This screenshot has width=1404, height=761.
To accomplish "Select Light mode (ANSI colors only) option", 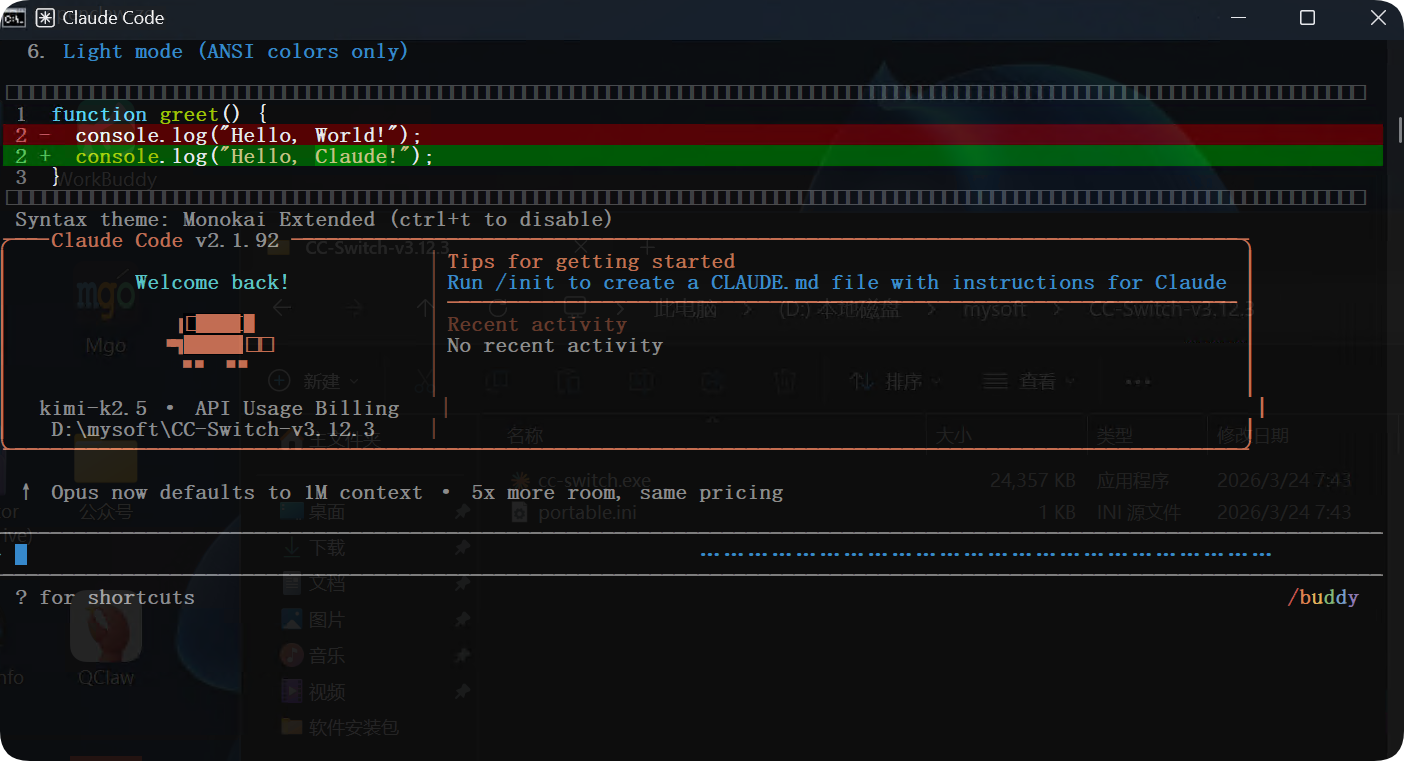I will click(x=235, y=52).
